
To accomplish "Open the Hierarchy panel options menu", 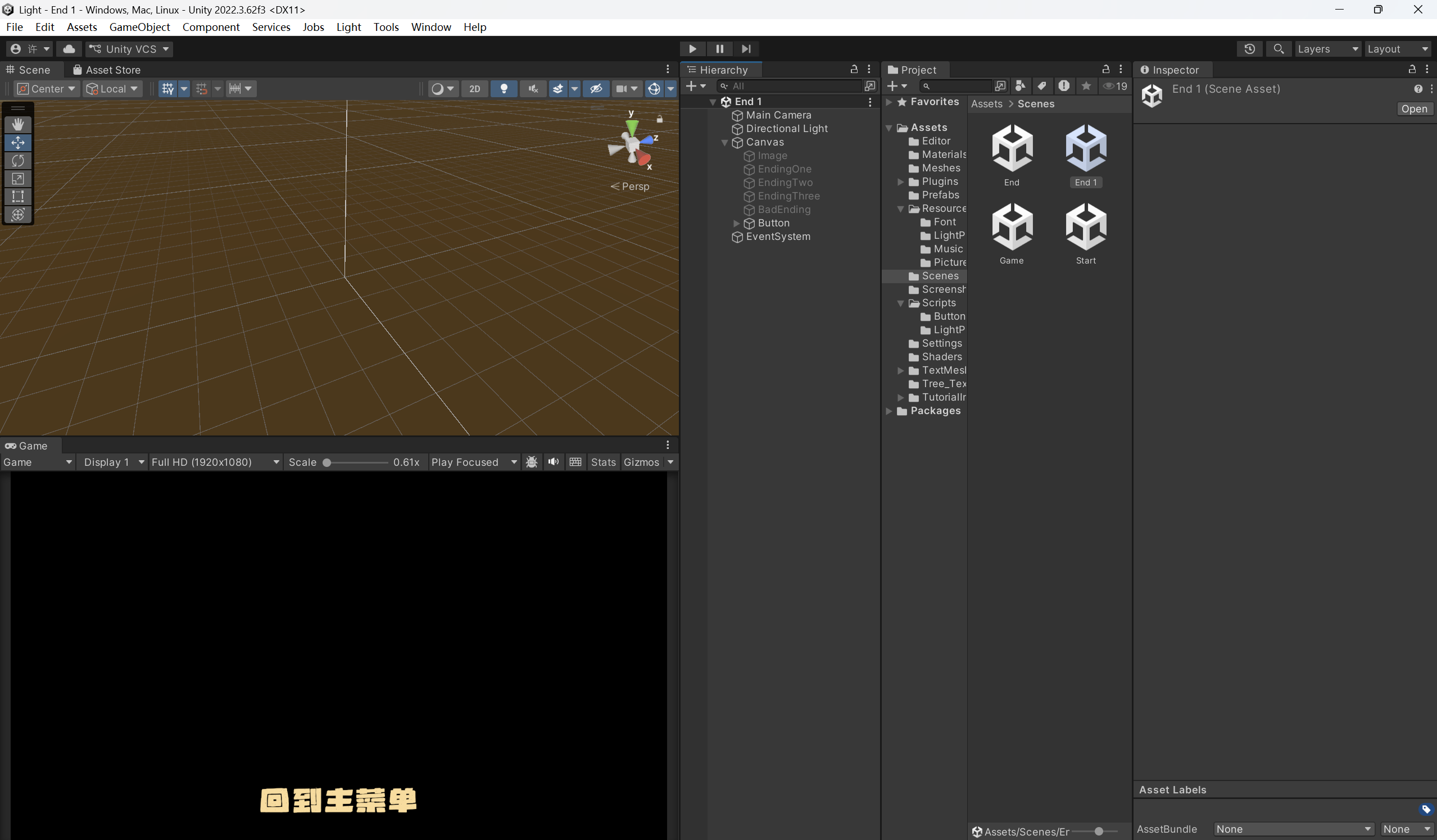I will [x=869, y=69].
